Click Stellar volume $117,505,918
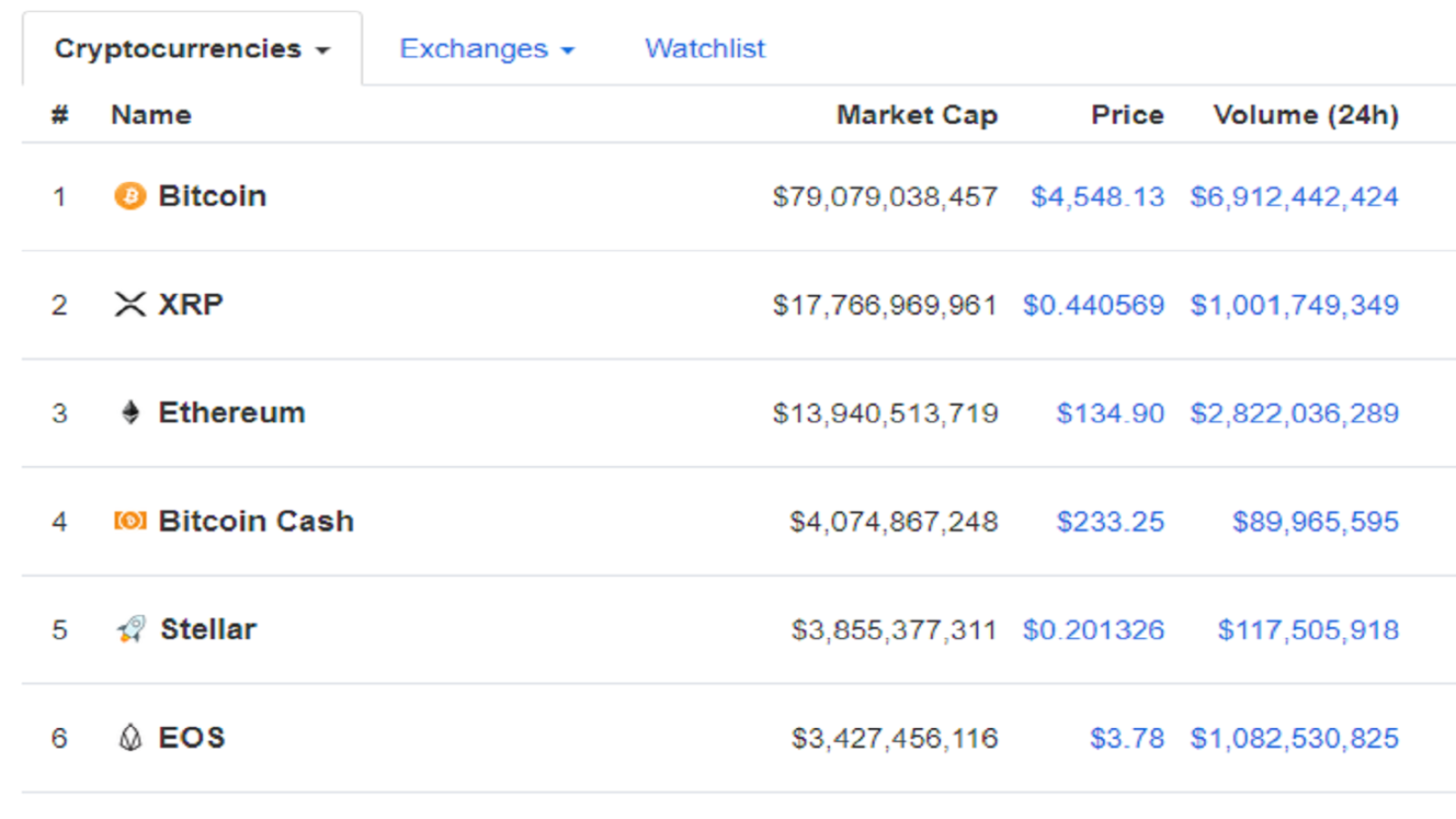 [x=1309, y=630]
